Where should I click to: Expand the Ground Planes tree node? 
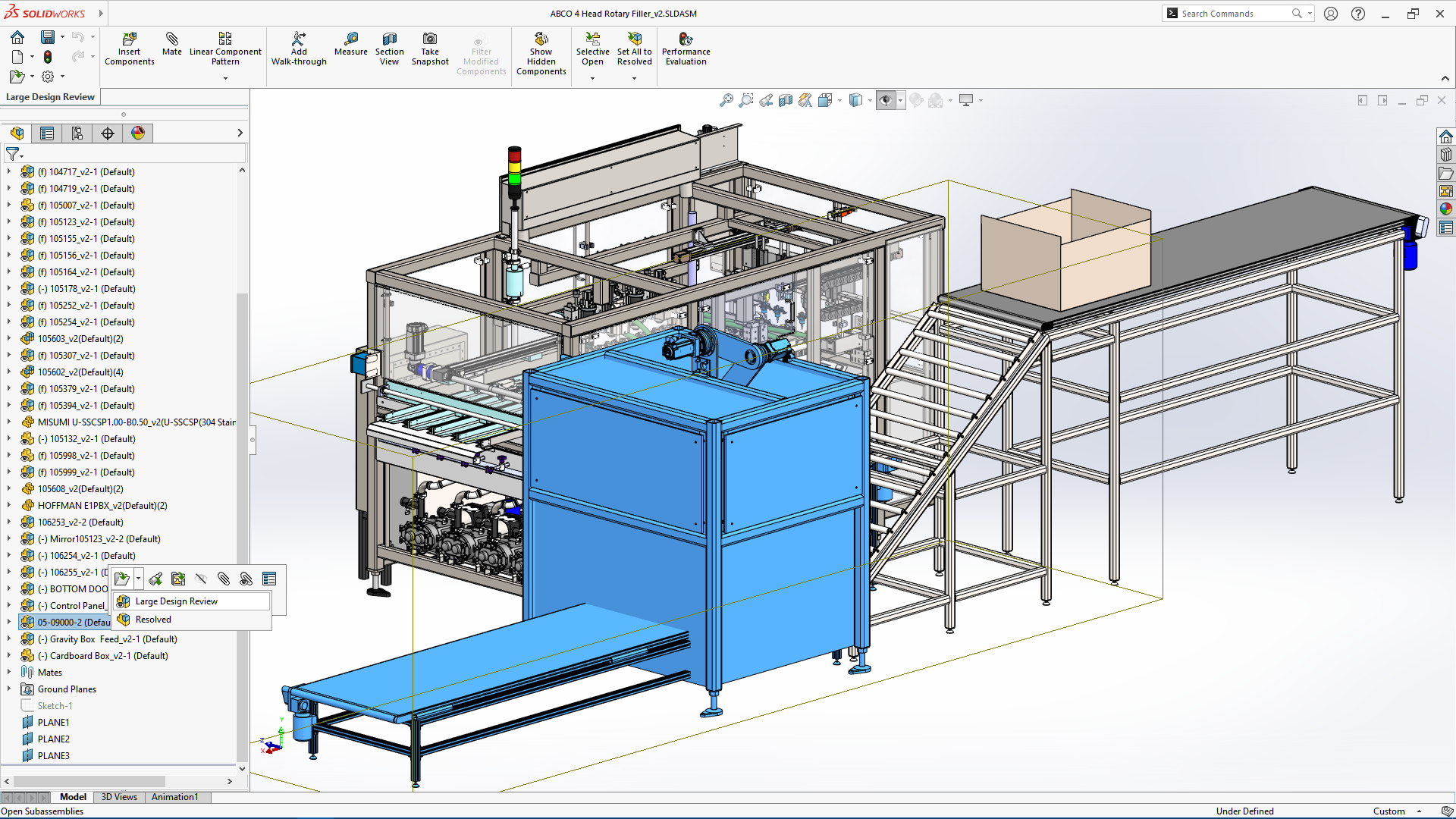pos(8,688)
